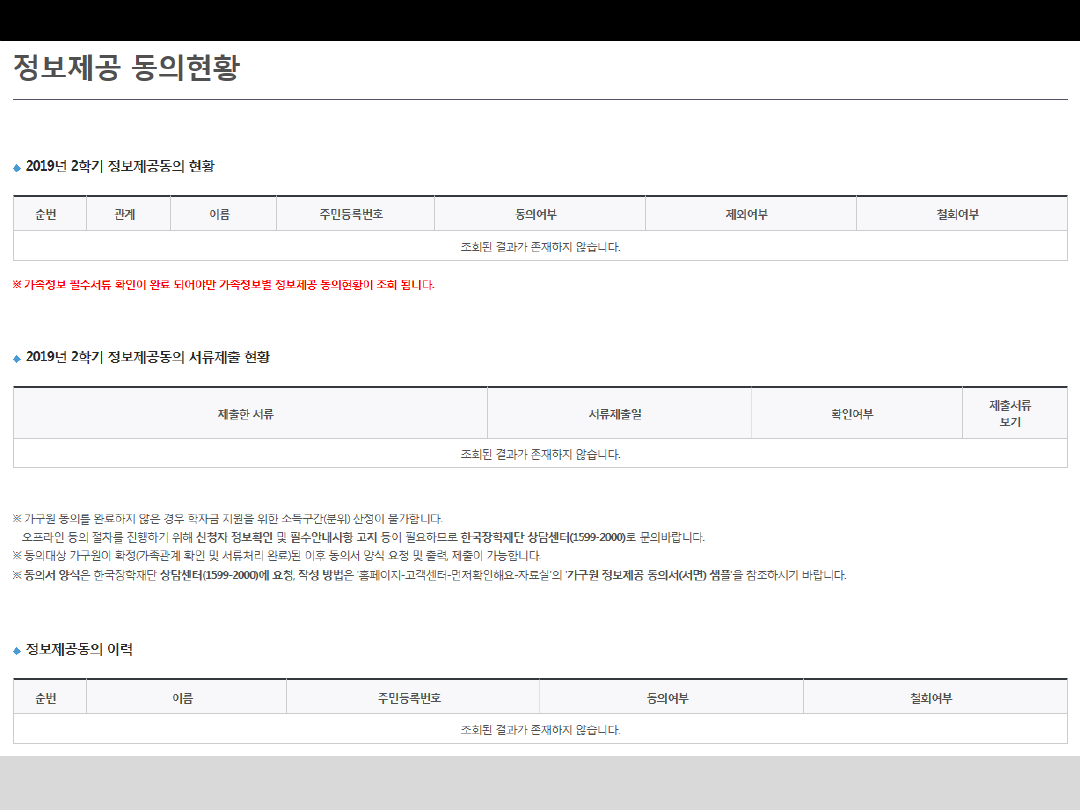The image size is (1080, 810).
Task: Click the diamond bullet beside 정보제공동의 이력 heading
Action: click(x=17, y=651)
